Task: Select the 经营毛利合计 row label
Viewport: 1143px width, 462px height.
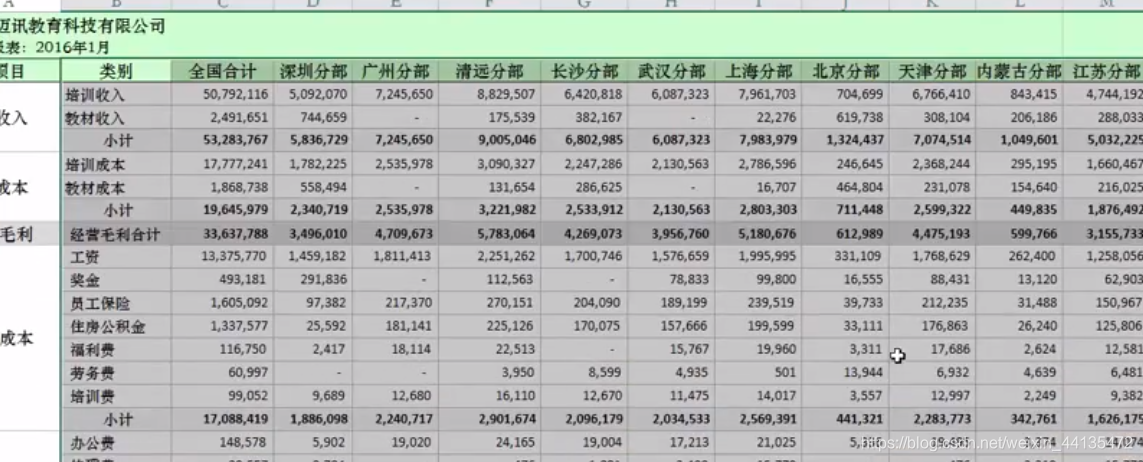Action: (x=117, y=235)
